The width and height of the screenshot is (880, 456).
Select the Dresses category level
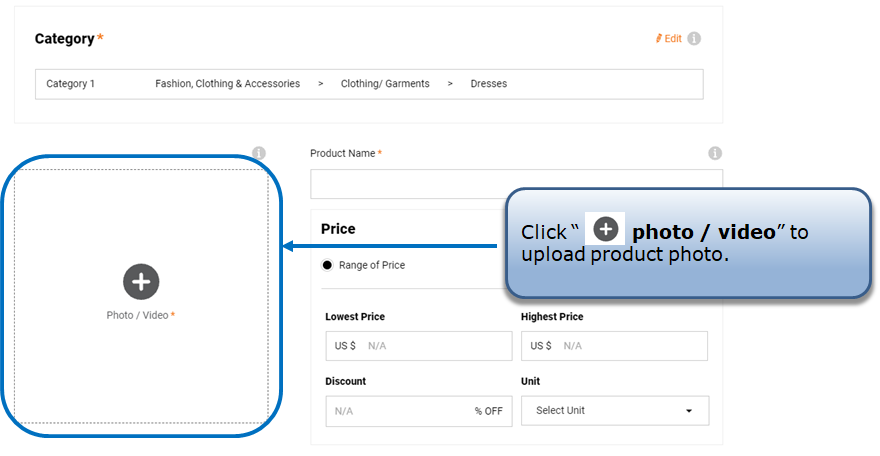pyautogui.click(x=489, y=84)
